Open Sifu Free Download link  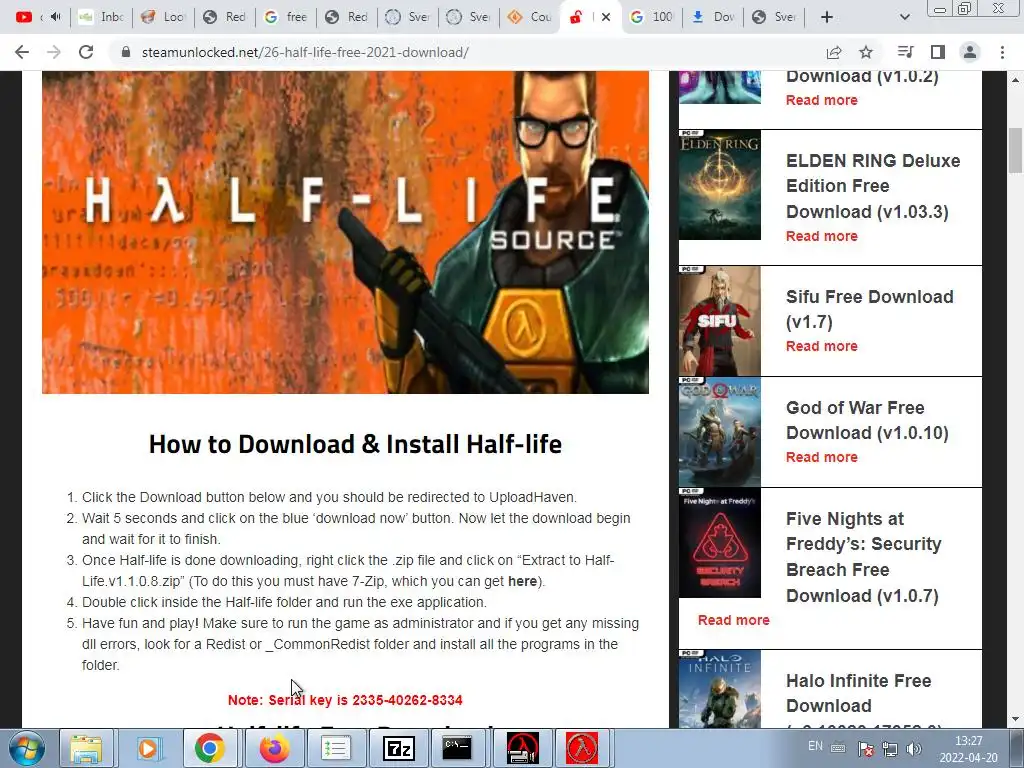[870, 310]
